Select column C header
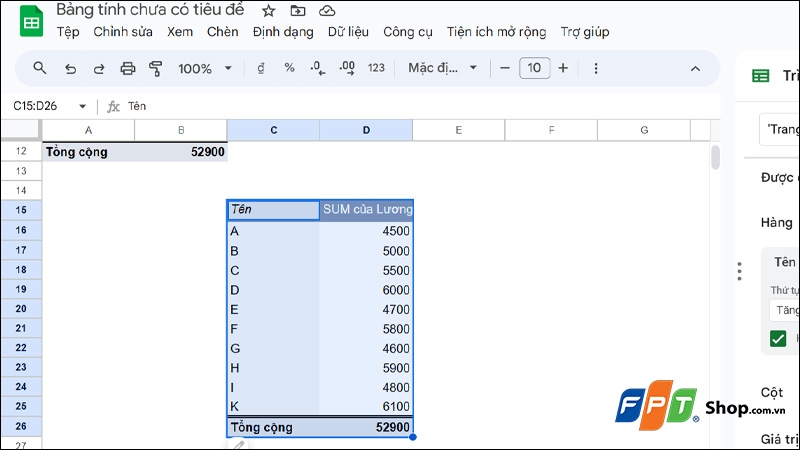The height and width of the screenshot is (450, 800). coord(273,130)
